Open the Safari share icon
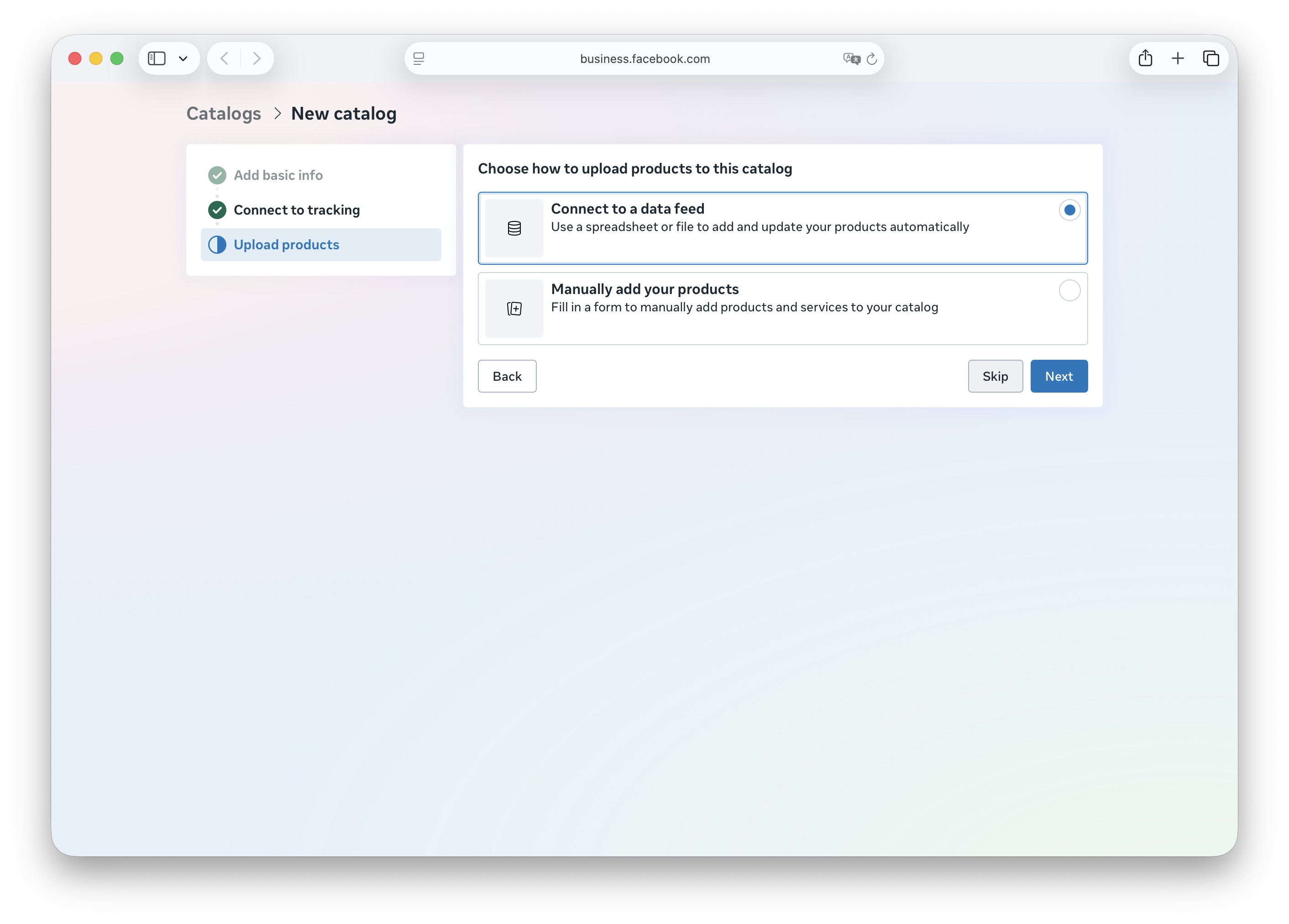1289x924 pixels. click(x=1145, y=58)
